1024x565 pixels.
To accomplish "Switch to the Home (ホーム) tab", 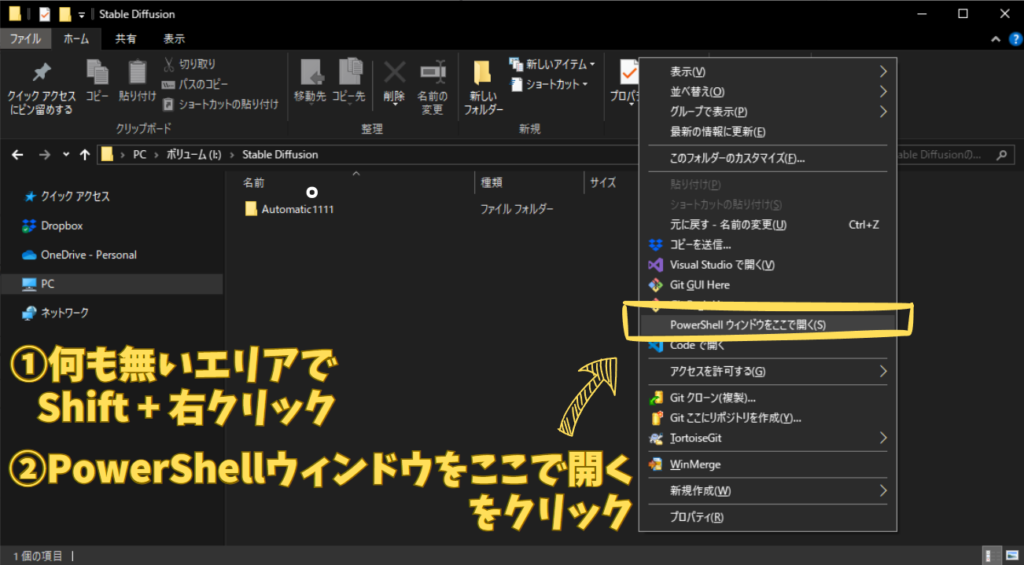I will coord(77,39).
